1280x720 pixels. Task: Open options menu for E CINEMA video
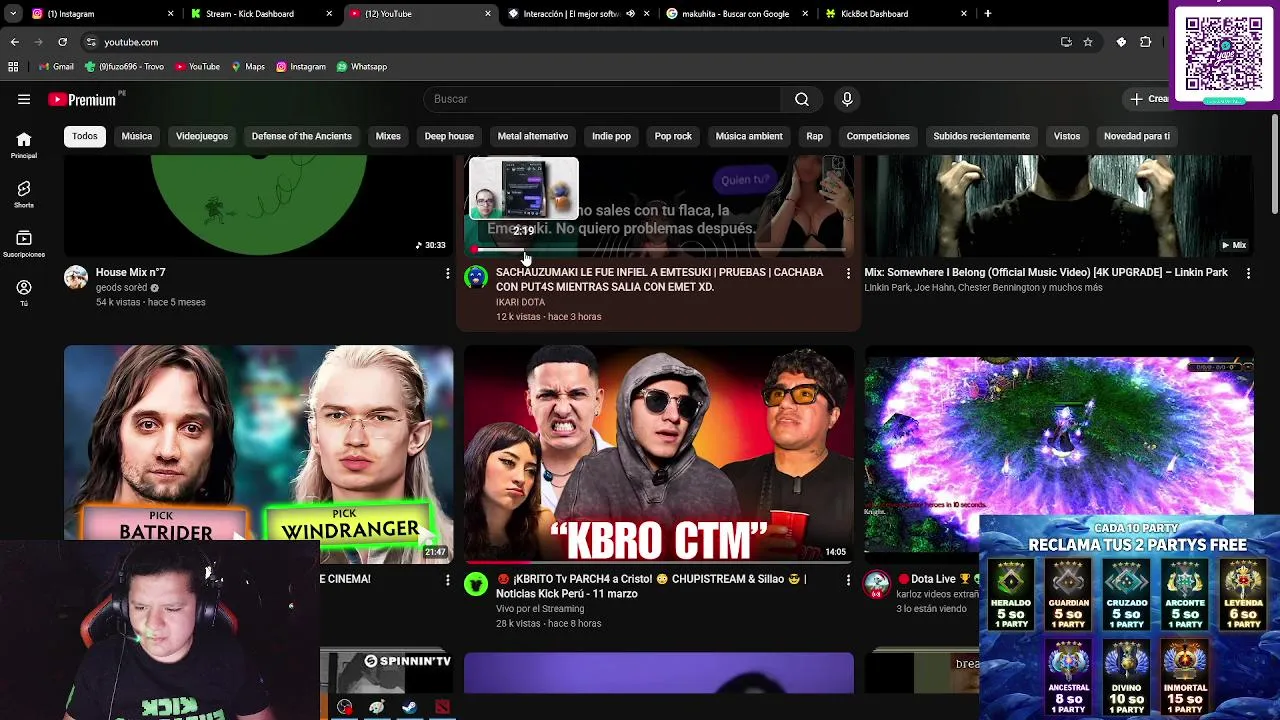(x=447, y=580)
